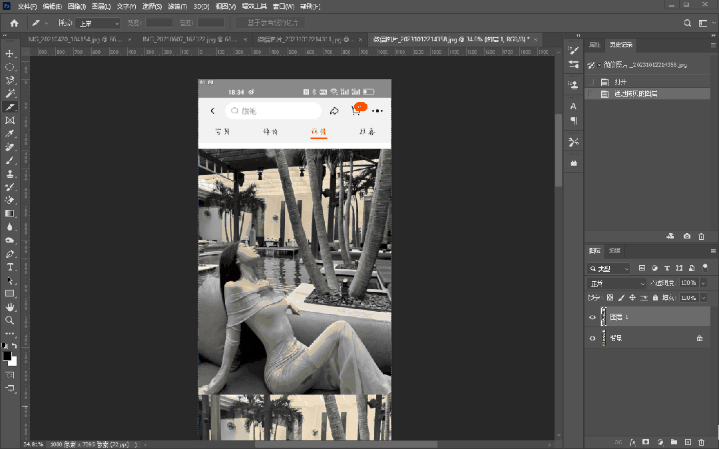Toggle lock all padlock in Layers panel
Screen dimensions: 719x449
(655, 298)
